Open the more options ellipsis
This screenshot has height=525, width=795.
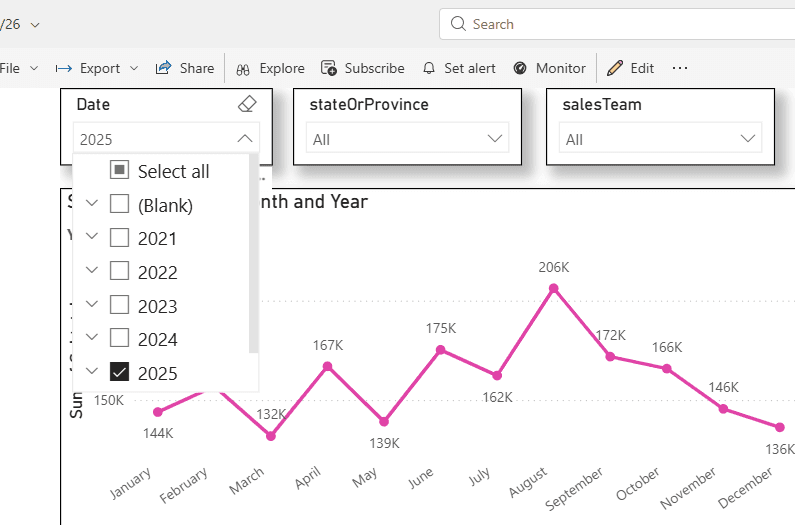679,68
